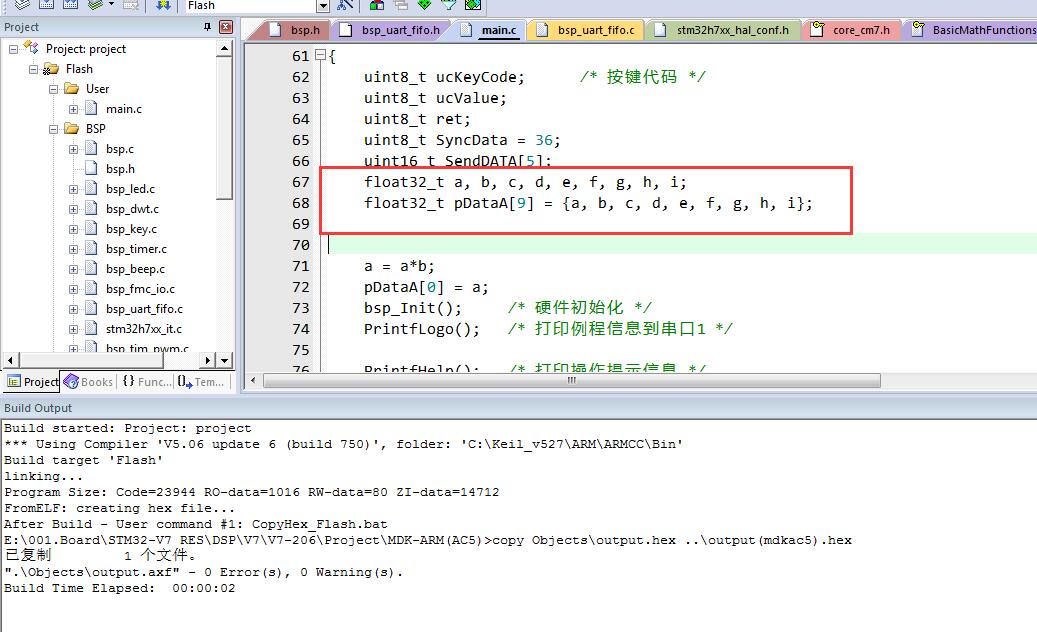Collapse the User folder in project tree
Viewport: 1037px width, 632px height.
[54, 89]
